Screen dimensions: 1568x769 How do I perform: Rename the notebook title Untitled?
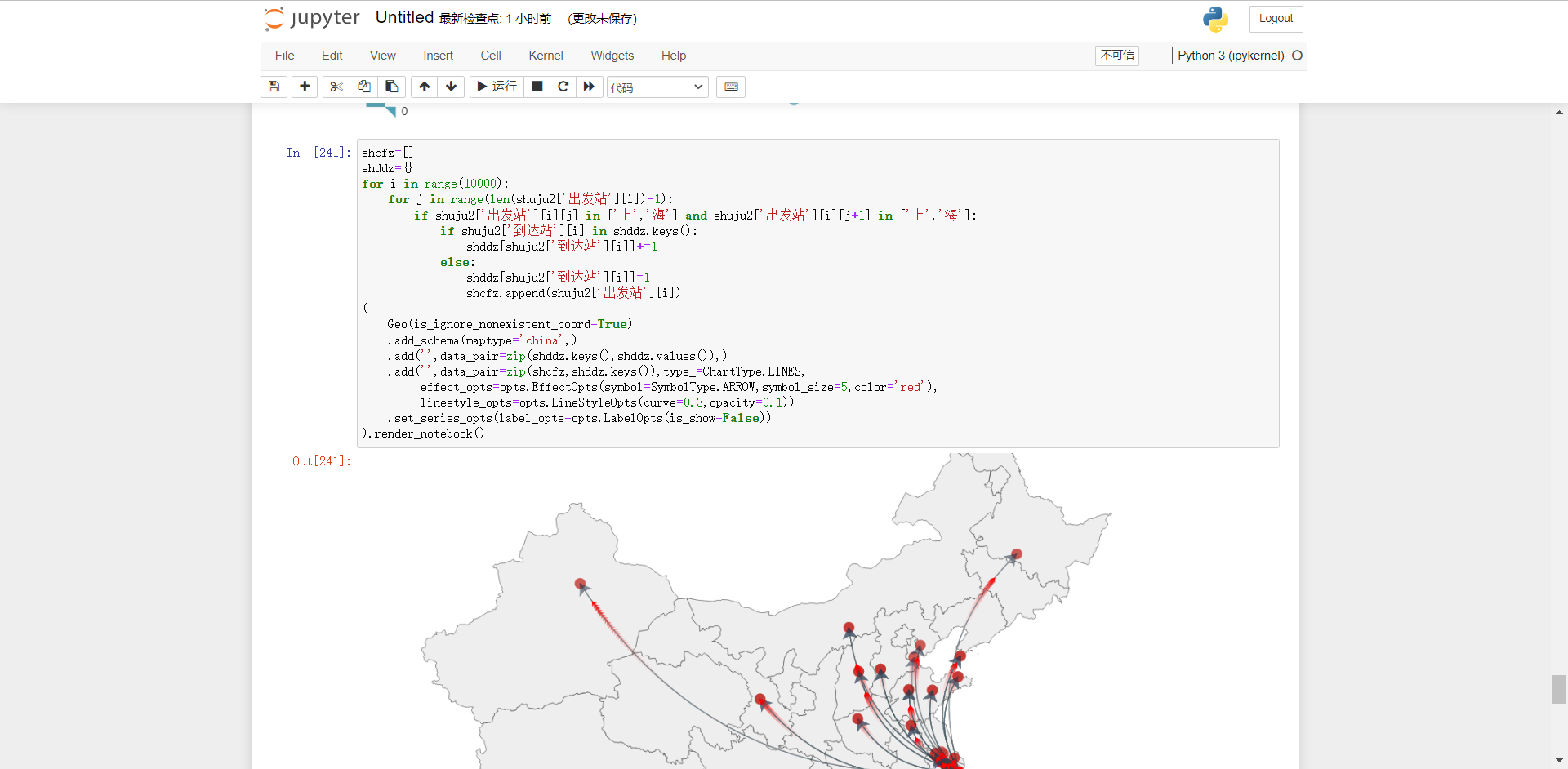point(404,18)
